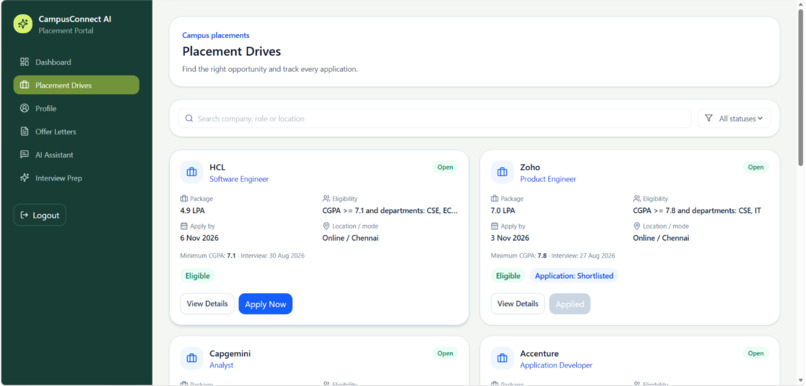Click the Accenture briefcase company icon
806x386 pixels.
[502, 358]
